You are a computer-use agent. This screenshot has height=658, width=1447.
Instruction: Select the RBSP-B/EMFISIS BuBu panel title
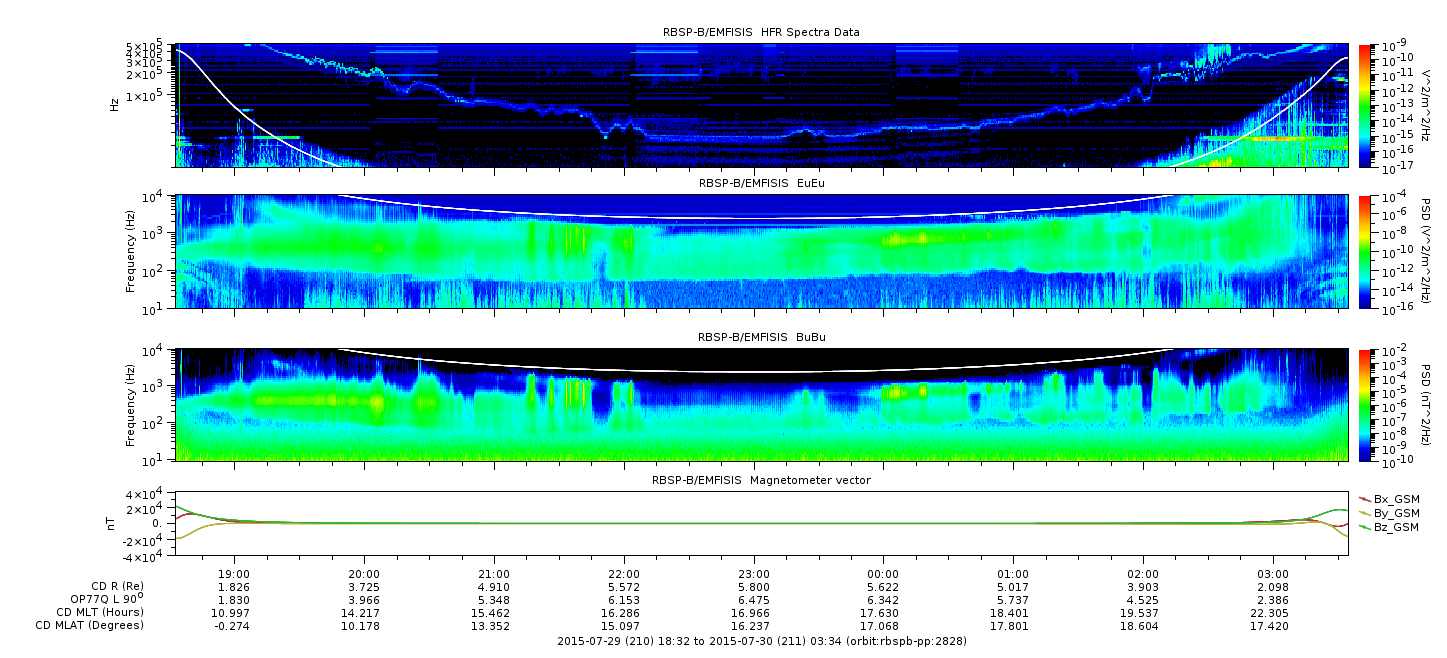761,338
